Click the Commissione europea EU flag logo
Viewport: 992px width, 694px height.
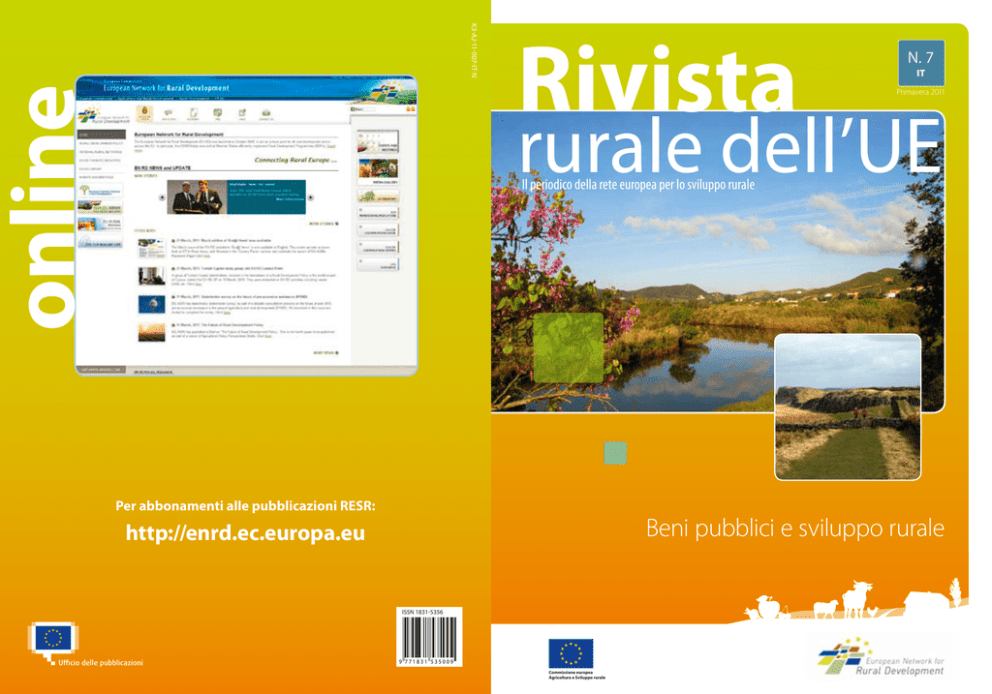click(571, 654)
